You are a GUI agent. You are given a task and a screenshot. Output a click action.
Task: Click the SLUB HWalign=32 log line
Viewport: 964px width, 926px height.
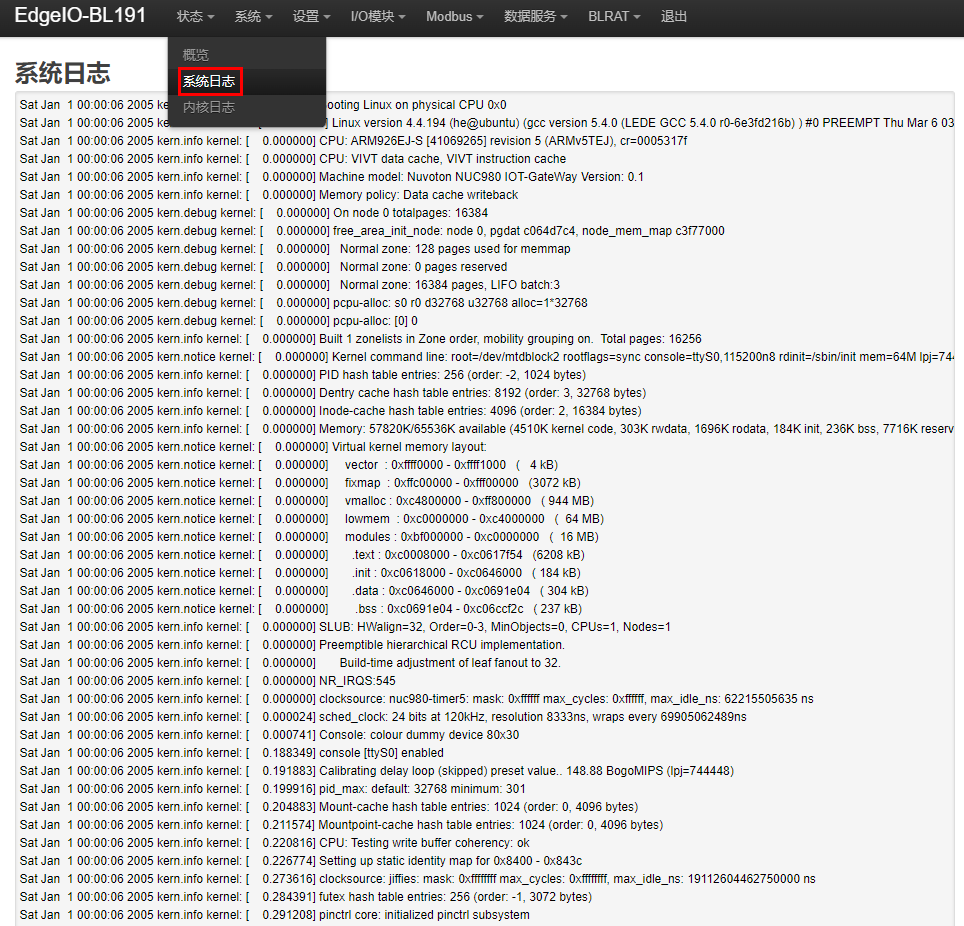coord(346,627)
